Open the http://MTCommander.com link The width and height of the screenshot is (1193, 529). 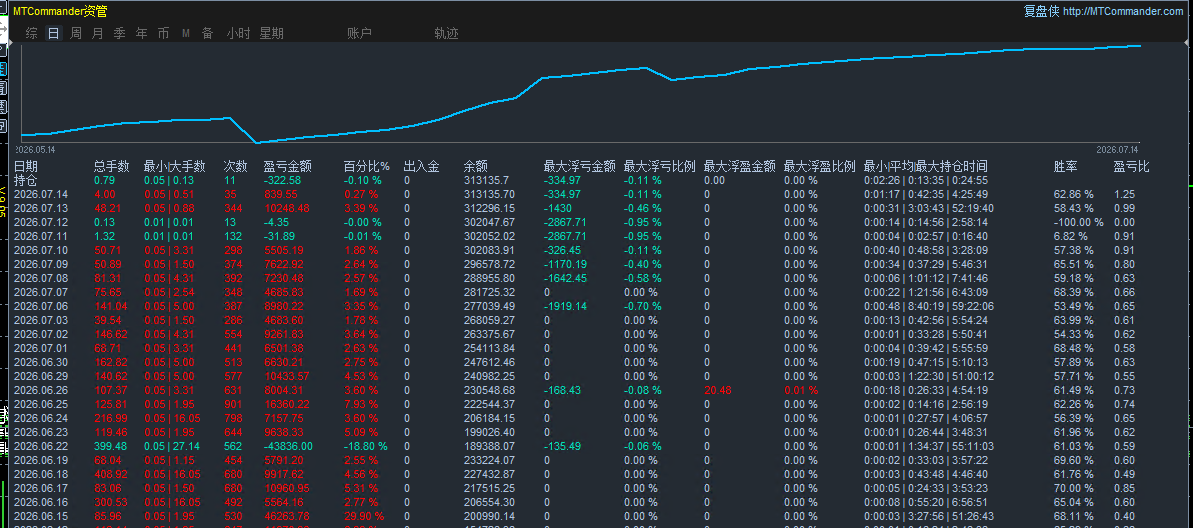coord(1123,11)
